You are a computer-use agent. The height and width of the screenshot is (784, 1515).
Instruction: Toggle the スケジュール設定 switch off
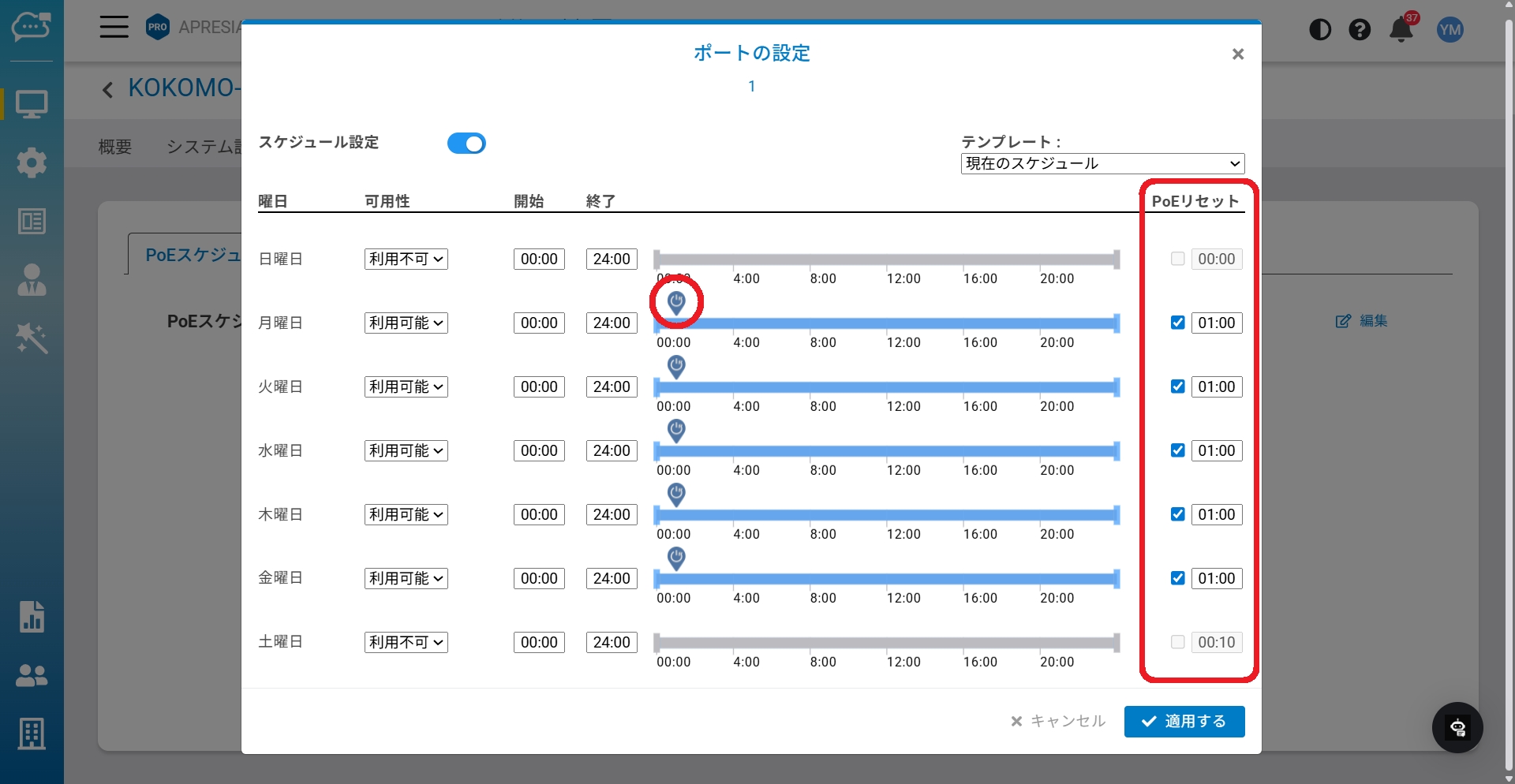point(466,144)
